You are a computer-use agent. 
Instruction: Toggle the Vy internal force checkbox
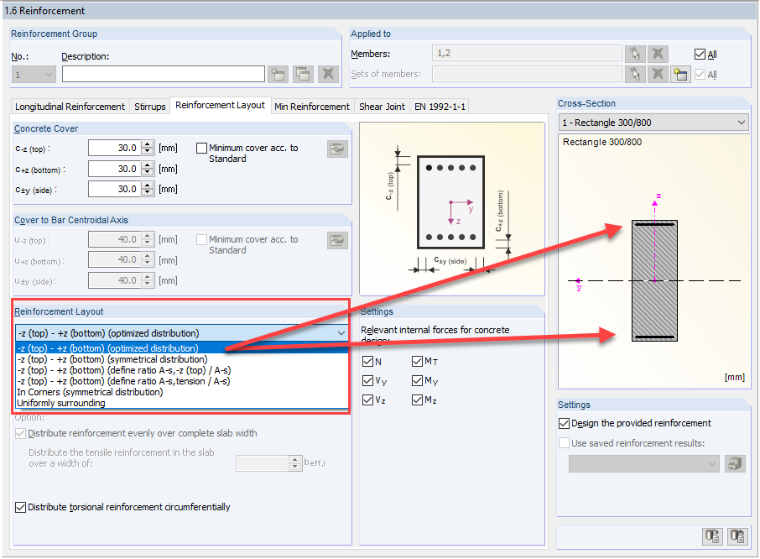pyautogui.click(x=368, y=381)
